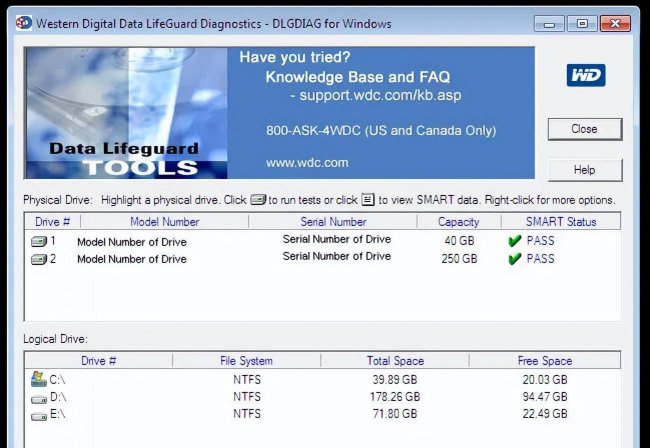Click the 39.89 GB total space value

395,380
